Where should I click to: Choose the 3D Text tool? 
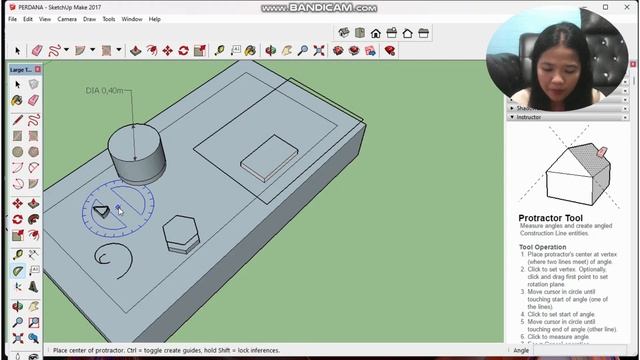(x=33, y=287)
